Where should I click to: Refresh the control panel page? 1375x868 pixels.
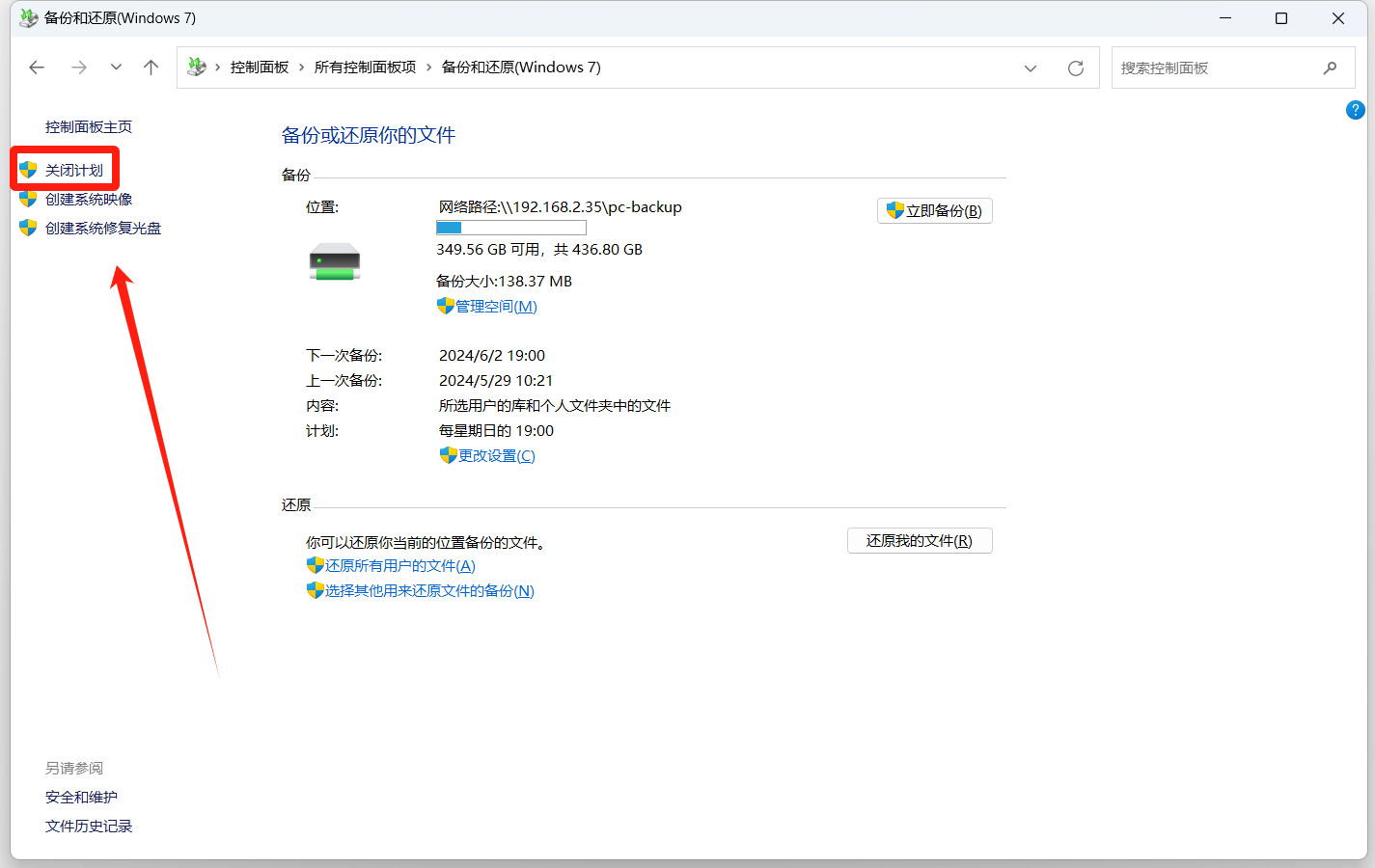(1075, 68)
